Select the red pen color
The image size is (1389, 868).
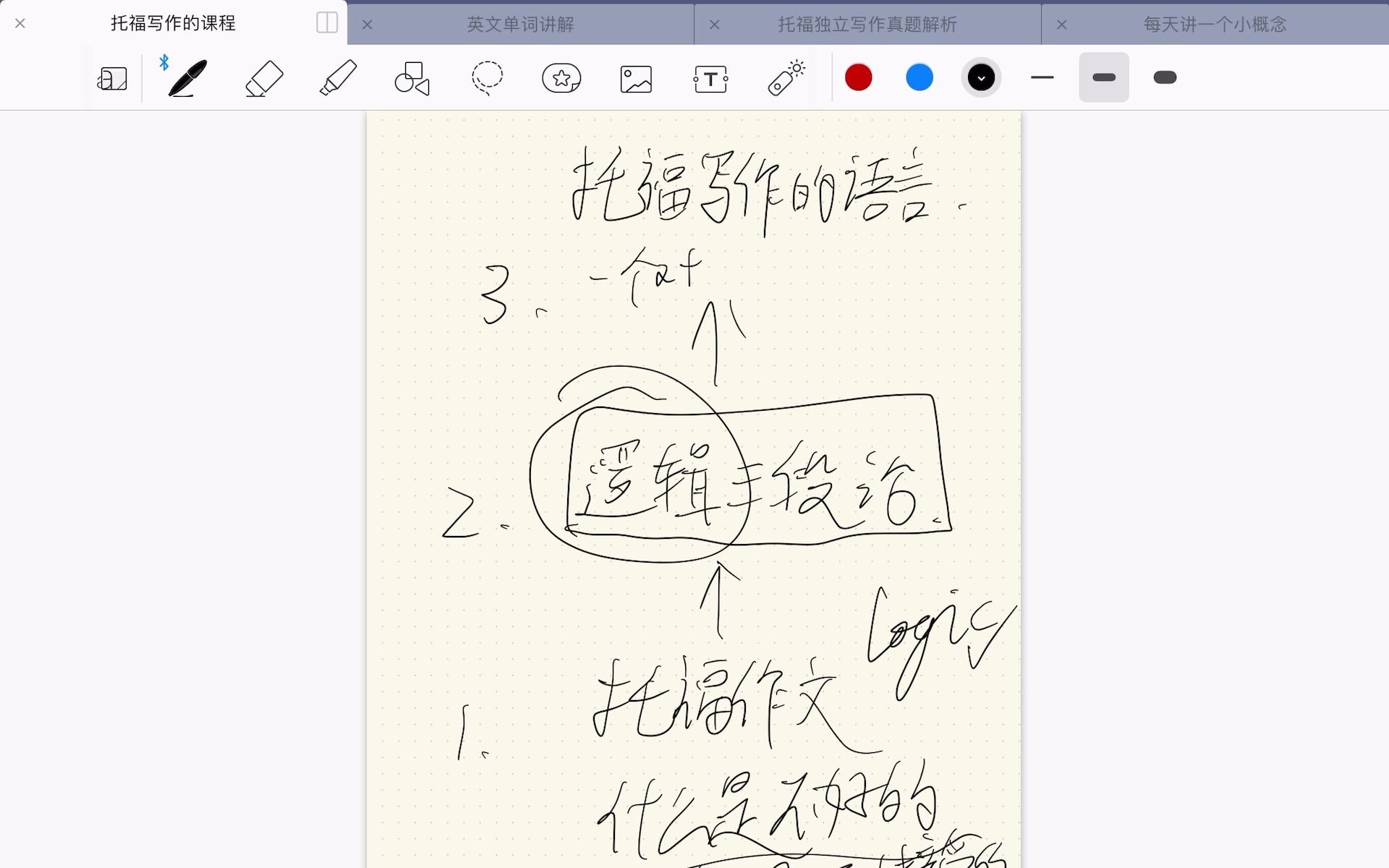[x=859, y=77]
